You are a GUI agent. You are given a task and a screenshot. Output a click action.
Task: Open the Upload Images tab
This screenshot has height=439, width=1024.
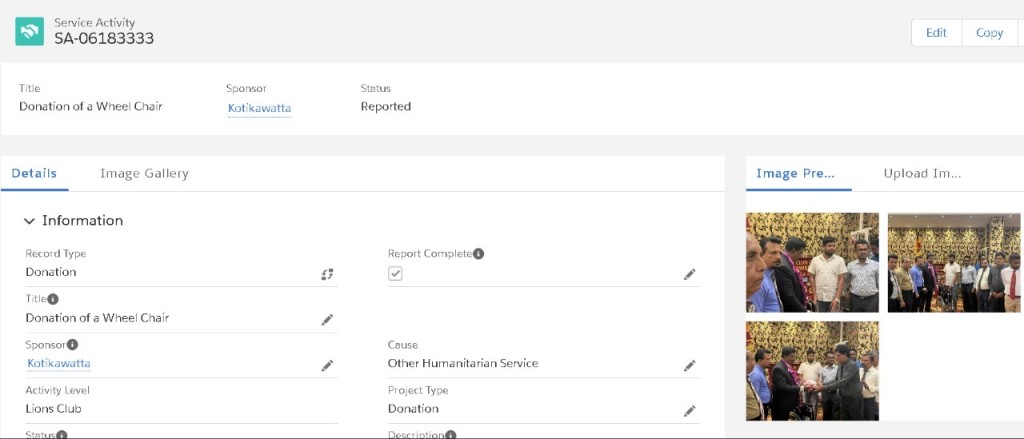pyautogui.click(x=922, y=173)
